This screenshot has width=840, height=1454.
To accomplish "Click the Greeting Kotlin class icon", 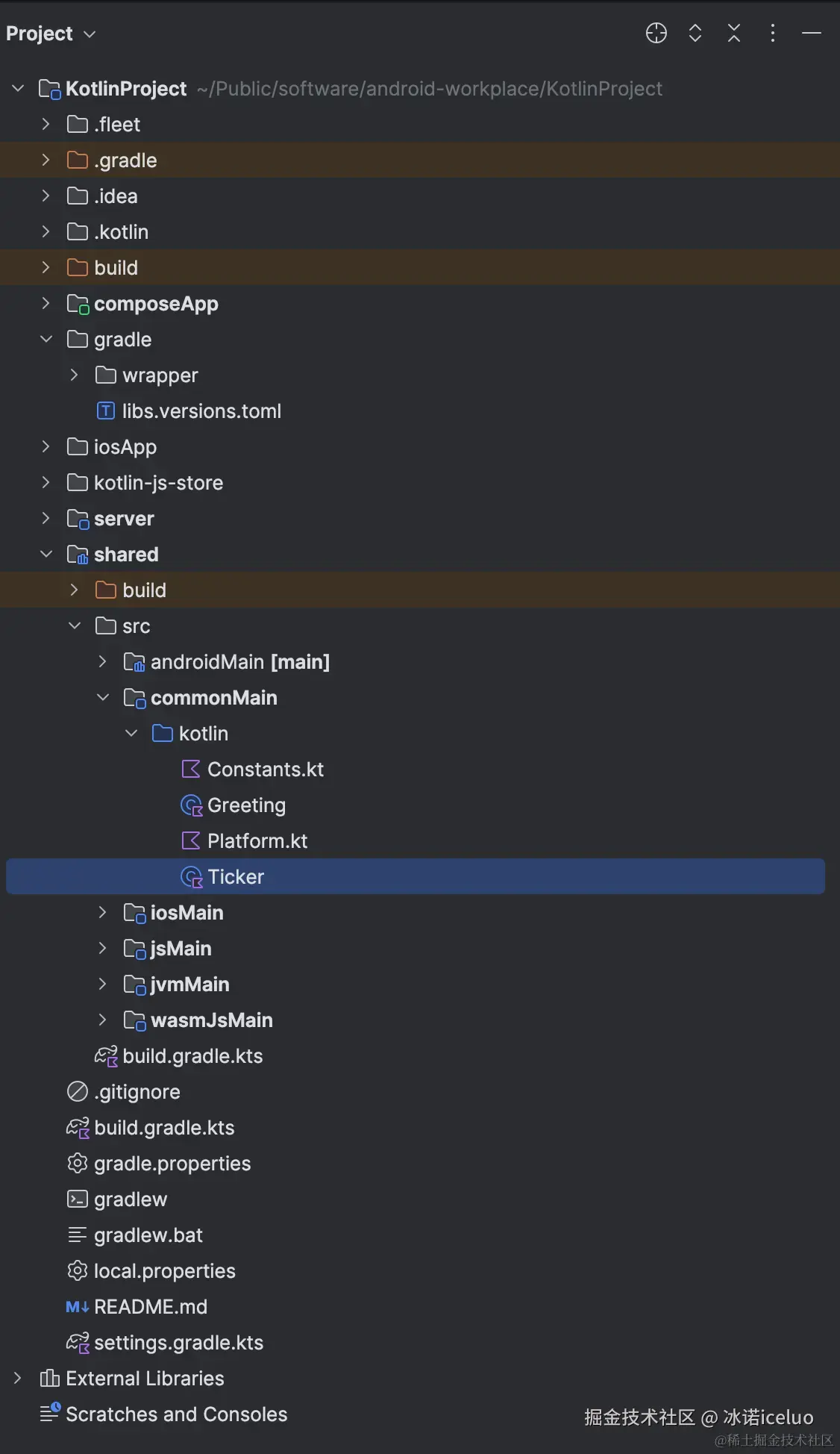I will [x=191, y=805].
